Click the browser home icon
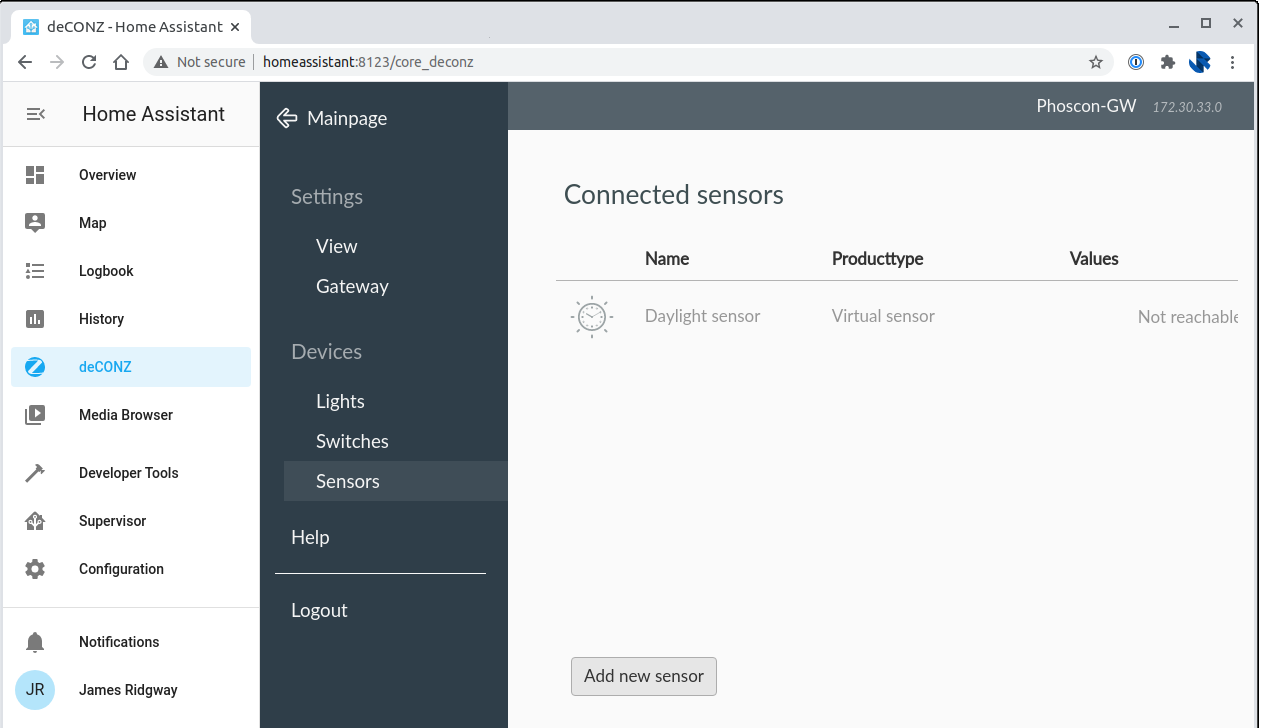 click(x=121, y=62)
